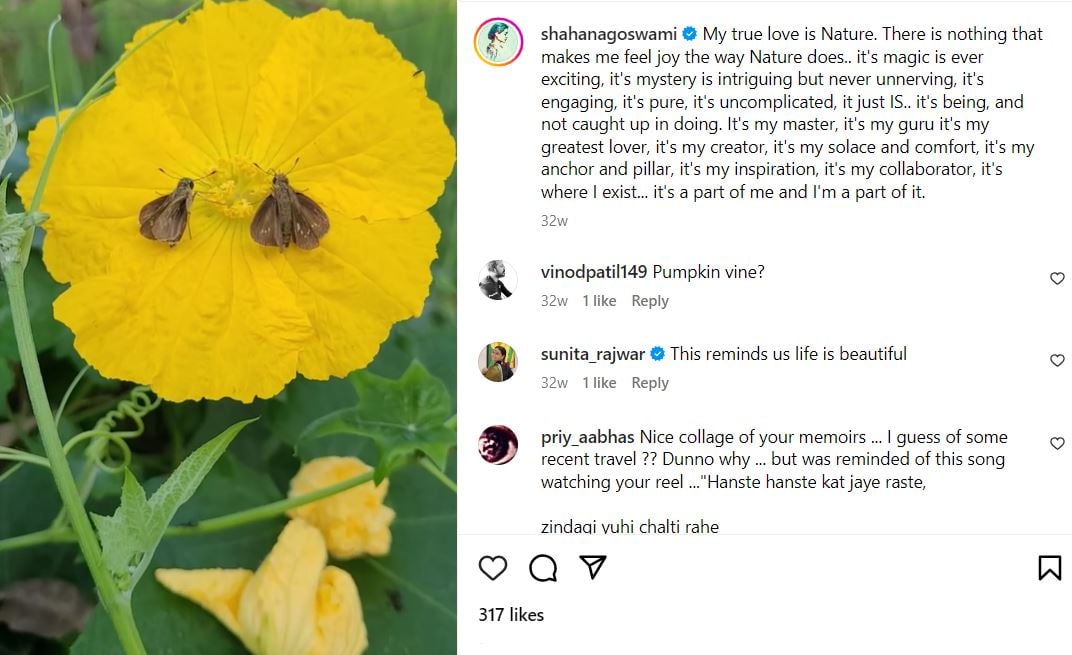Screen dimensions: 1072x655
Task: Reply to sunita_rajwar's comment
Action: click(x=650, y=383)
